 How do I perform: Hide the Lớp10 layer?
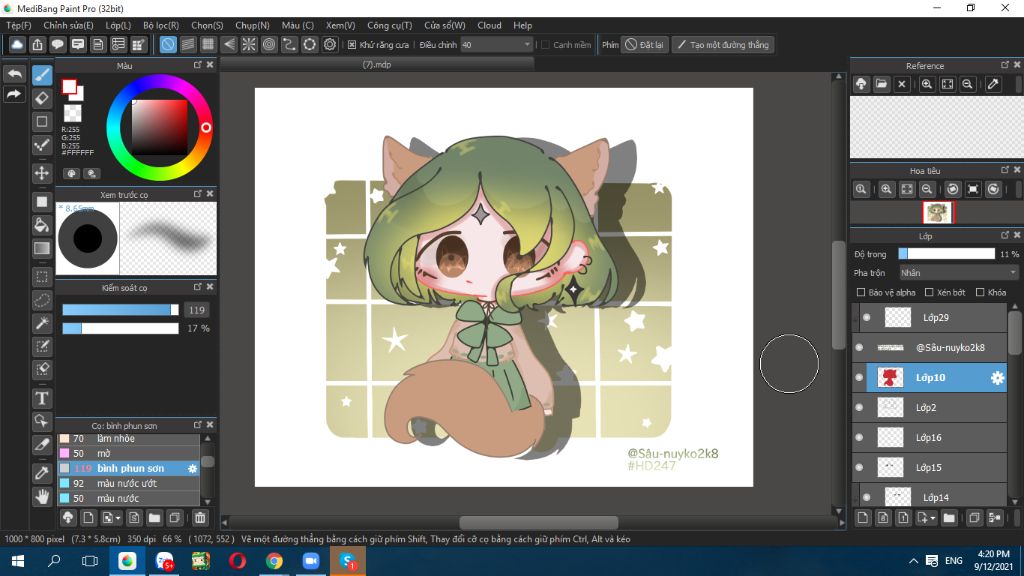pos(859,377)
